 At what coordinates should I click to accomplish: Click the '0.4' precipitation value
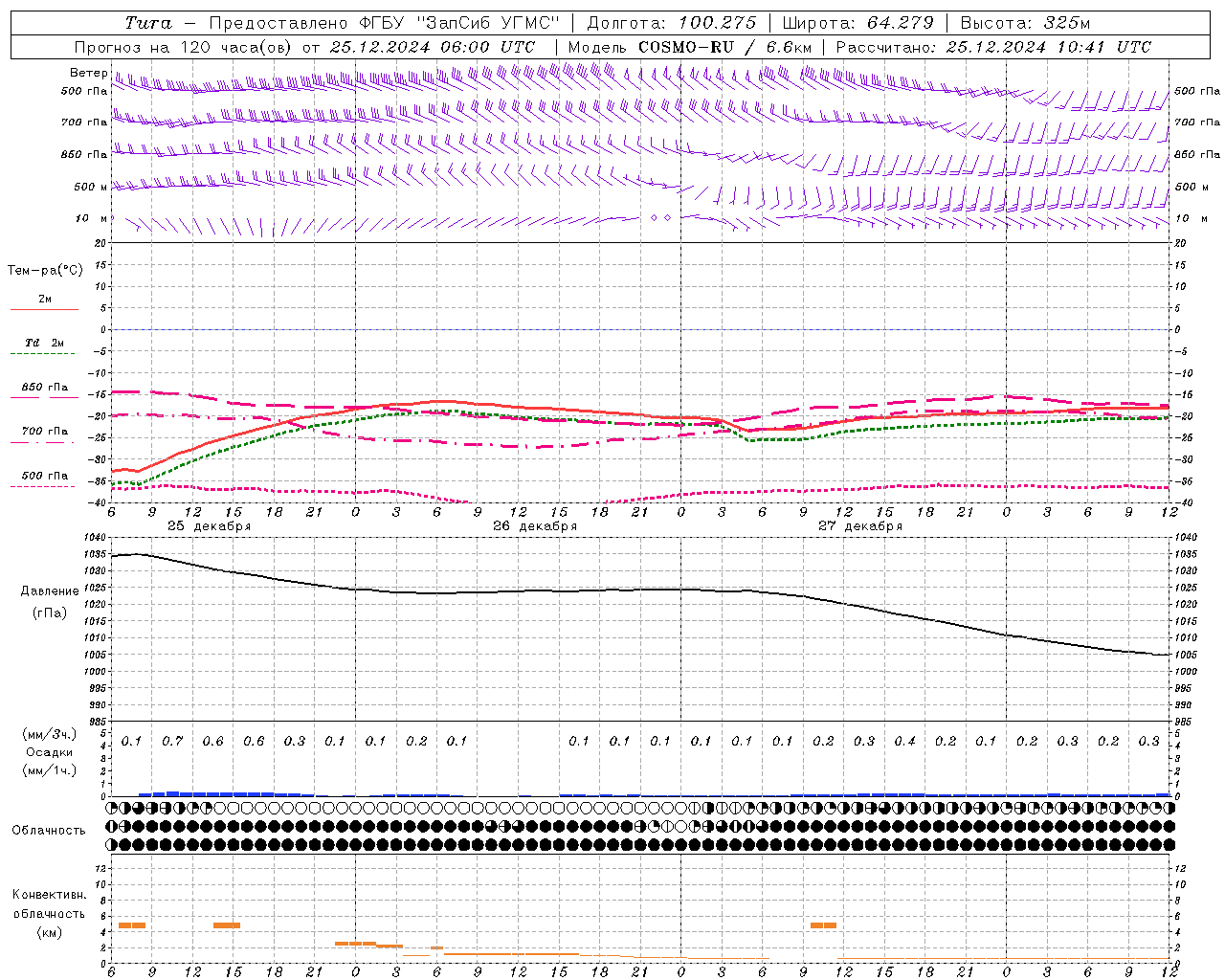(x=904, y=742)
